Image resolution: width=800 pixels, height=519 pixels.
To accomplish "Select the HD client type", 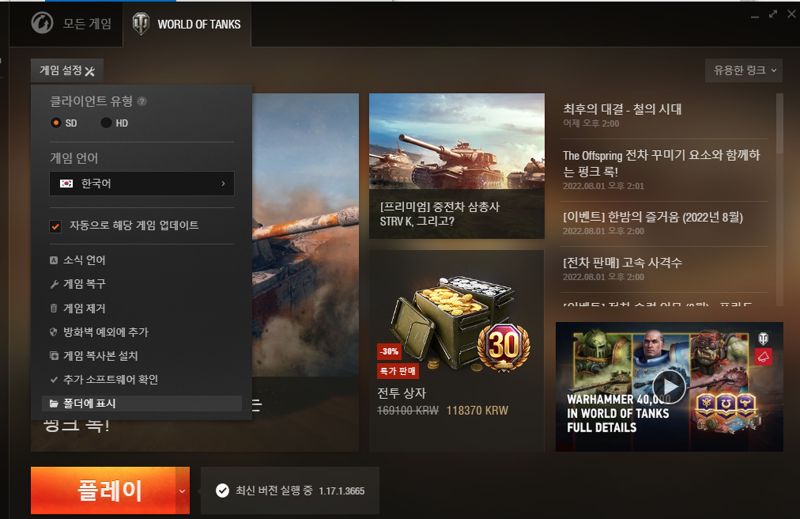I will 114,123.
